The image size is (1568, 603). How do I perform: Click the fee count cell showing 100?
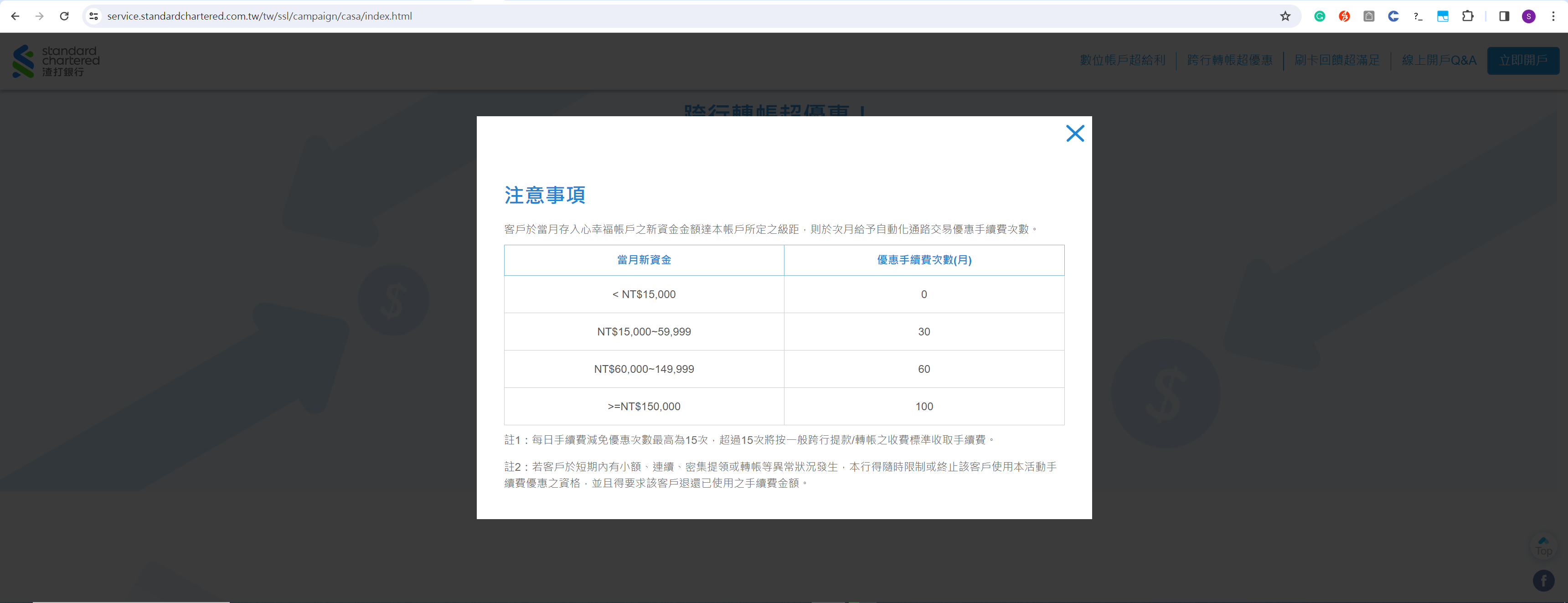924,407
